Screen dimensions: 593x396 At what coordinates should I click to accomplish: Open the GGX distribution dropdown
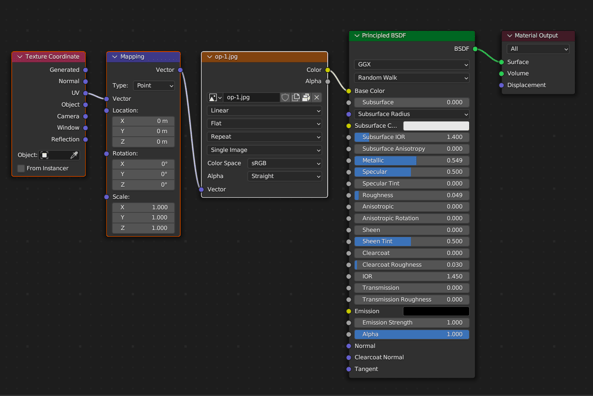point(412,65)
